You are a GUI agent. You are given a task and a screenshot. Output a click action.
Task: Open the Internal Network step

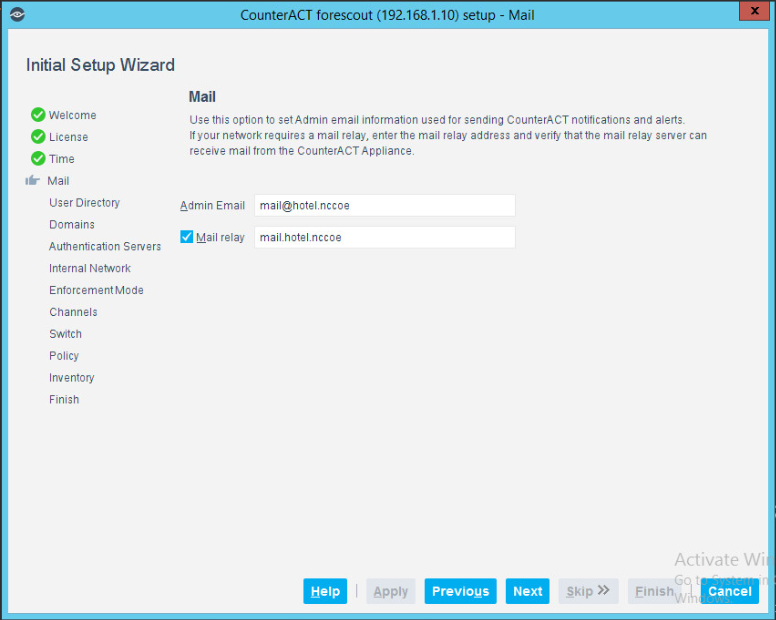coord(90,268)
